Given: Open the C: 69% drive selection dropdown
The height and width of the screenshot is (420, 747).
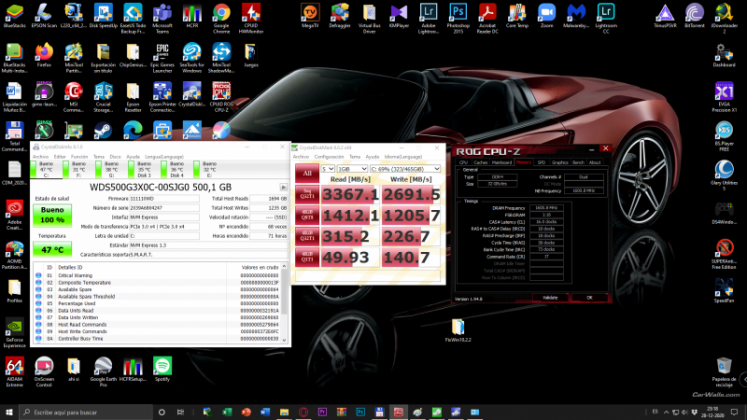Looking at the screenshot, I should [403, 169].
